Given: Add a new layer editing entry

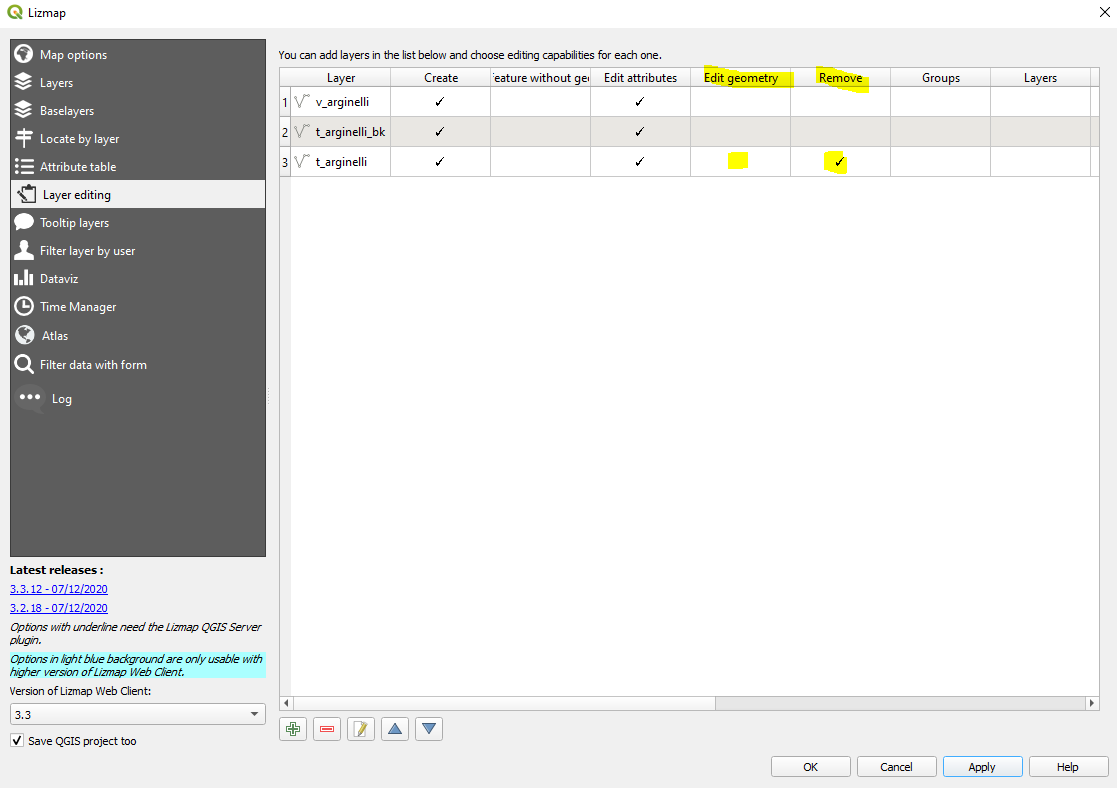Looking at the screenshot, I should click(x=292, y=728).
